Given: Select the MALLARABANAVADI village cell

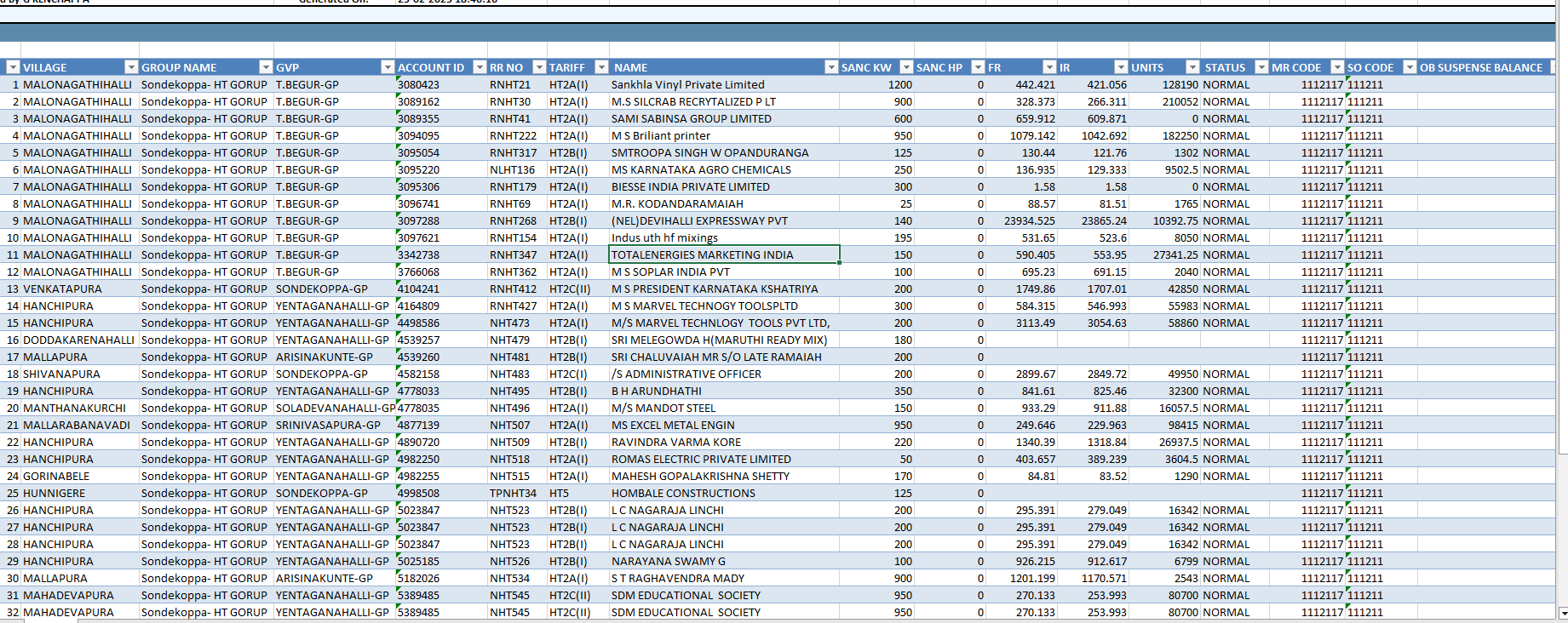Looking at the screenshot, I should pyautogui.click(x=80, y=425).
